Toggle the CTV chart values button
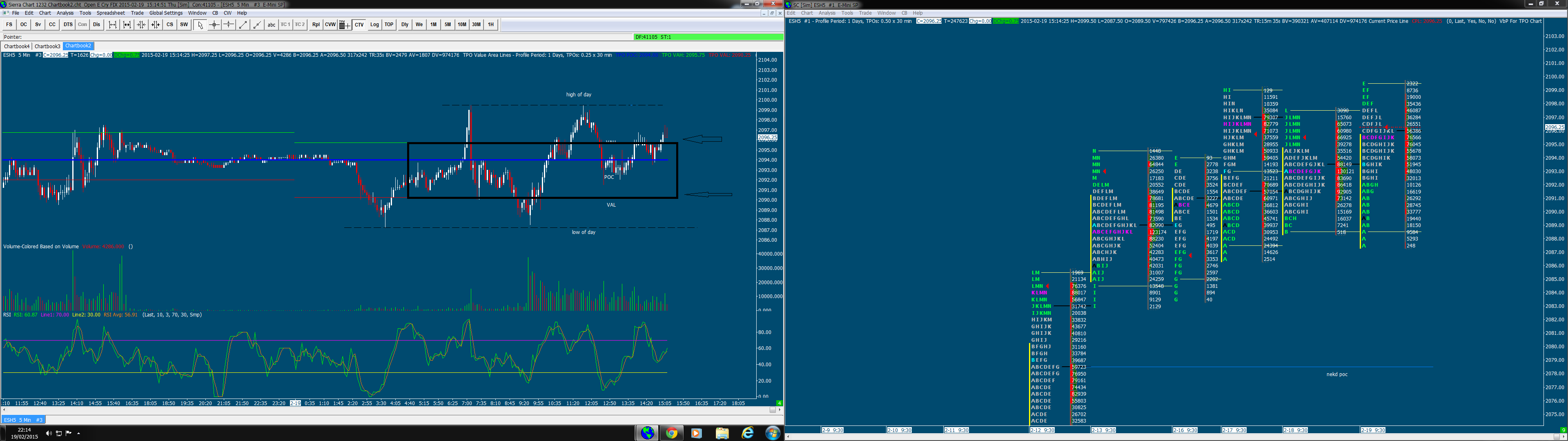Viewport: 1568px width, 441px height. tap(359, 25)
